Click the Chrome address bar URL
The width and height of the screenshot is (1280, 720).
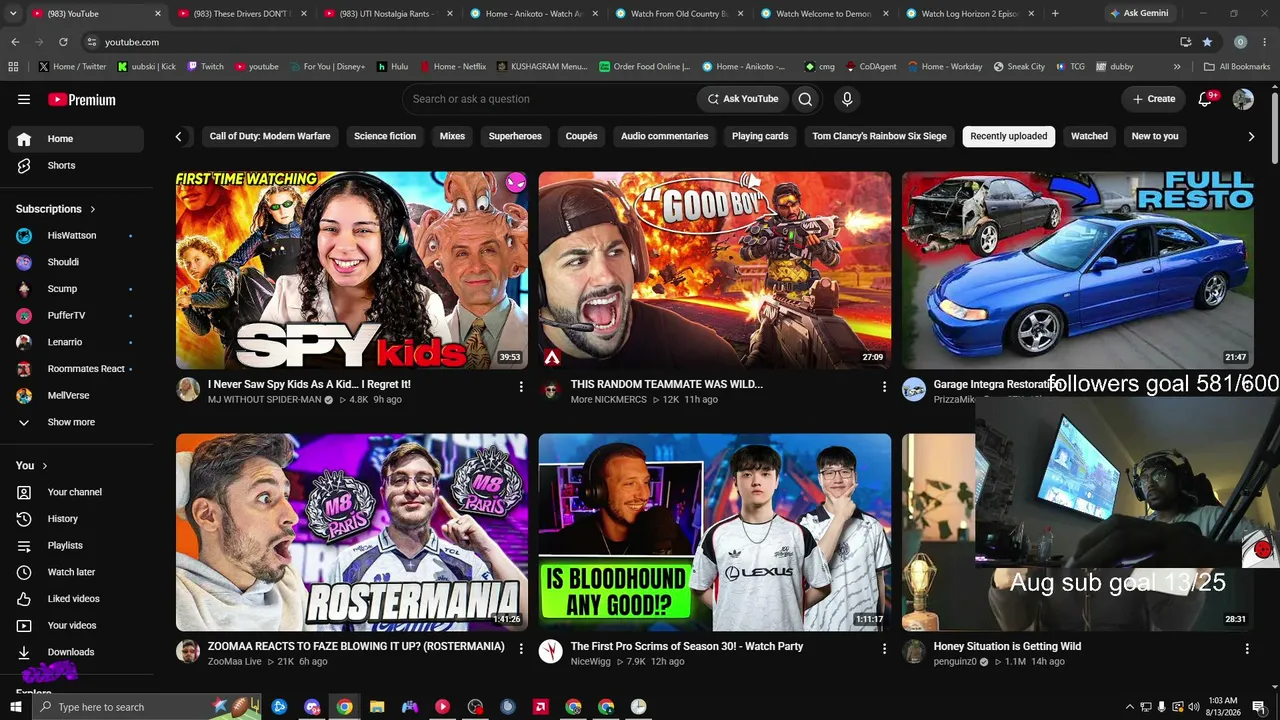tap(132, 42)
